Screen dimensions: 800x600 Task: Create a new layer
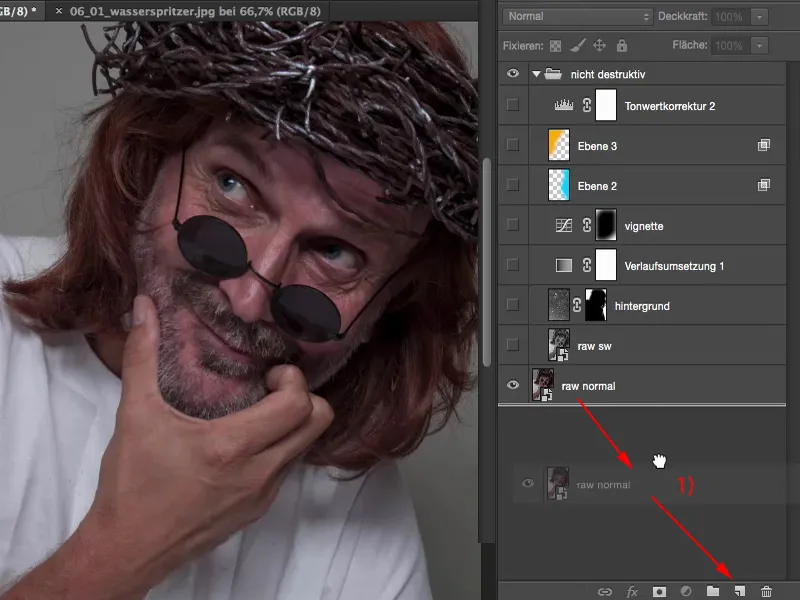pos(739,591)
